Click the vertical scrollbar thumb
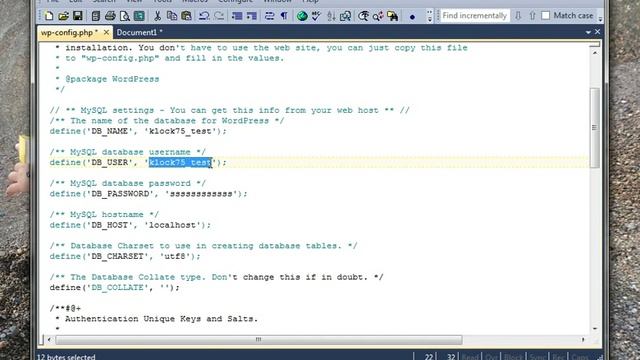The image size is (640, 360). click(595, 127)
